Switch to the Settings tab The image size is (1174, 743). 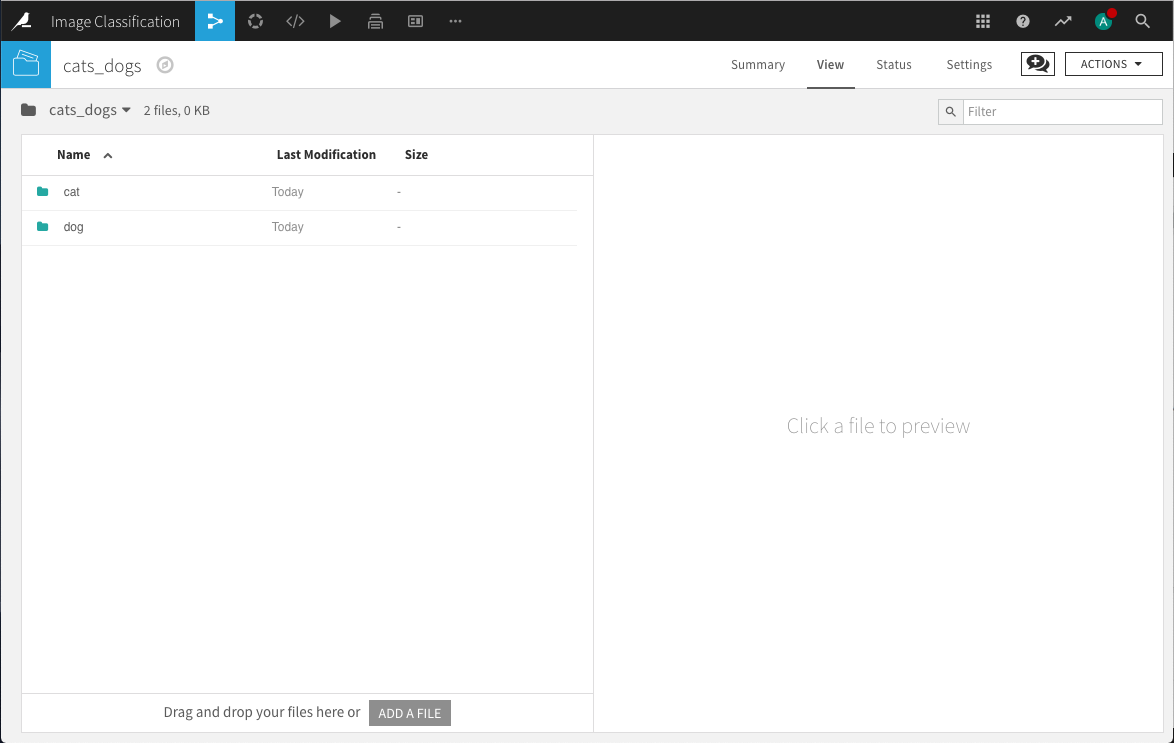pos(969,65)
